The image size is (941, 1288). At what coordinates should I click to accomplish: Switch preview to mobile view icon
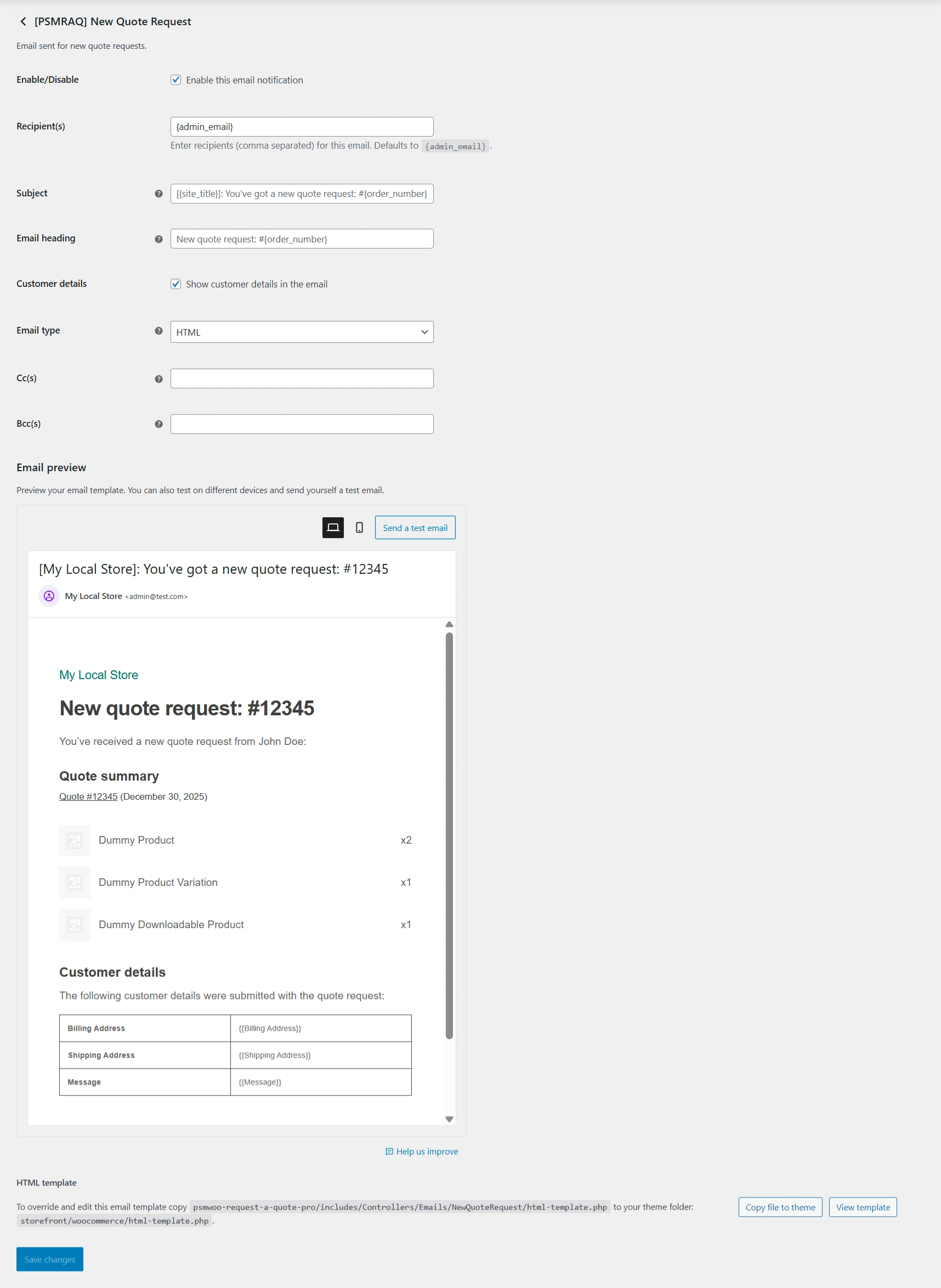359,528
